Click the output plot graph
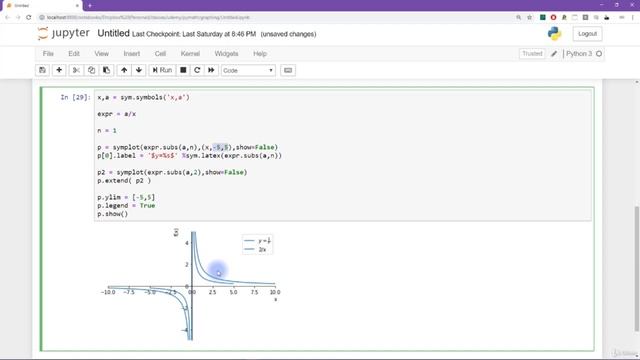The height and width of the screenshot is (360, 640). (191, 285)
